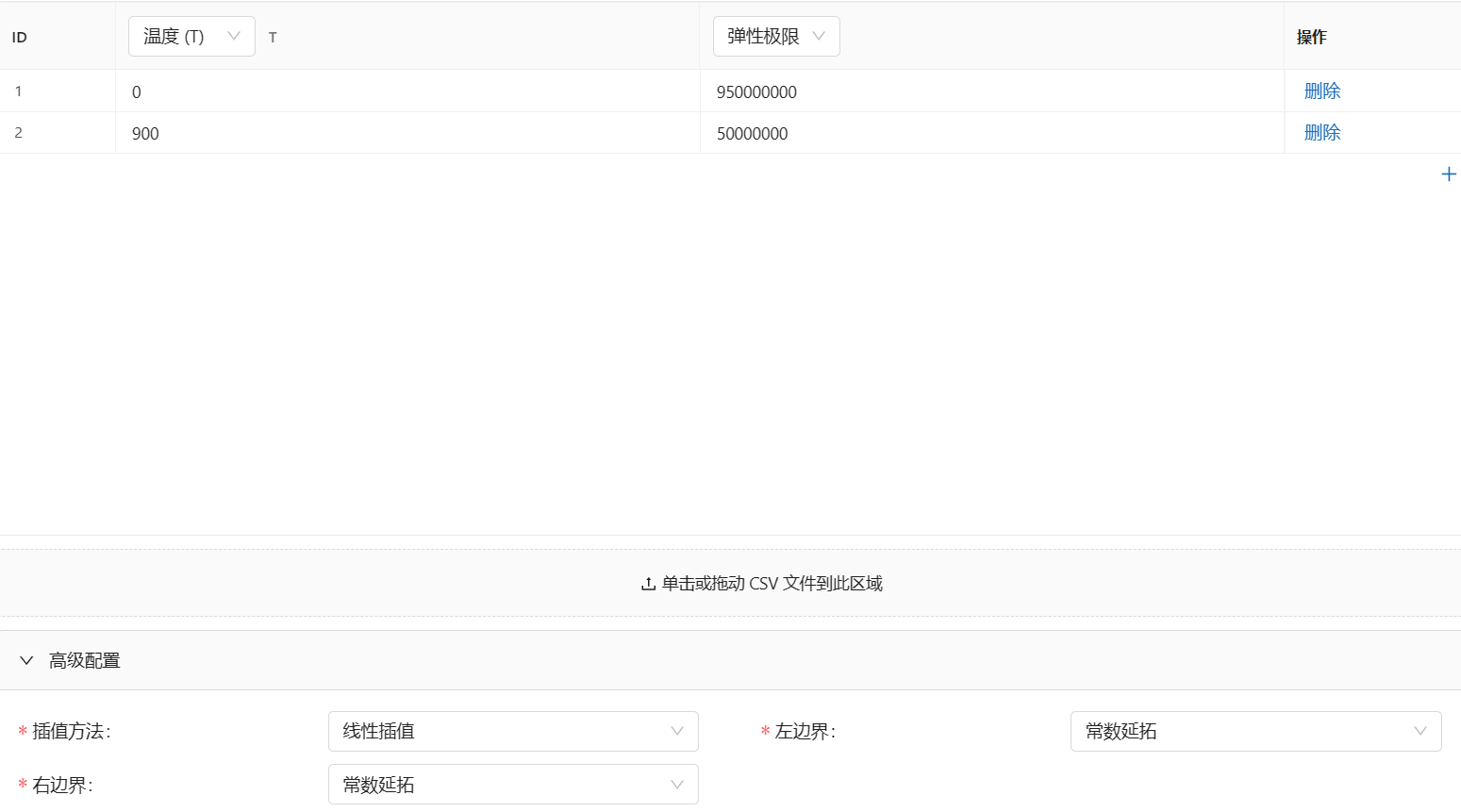Click temperature cell with value 900
The image size is (1461, 812).
pyautogui.click(x=407, y=133)
